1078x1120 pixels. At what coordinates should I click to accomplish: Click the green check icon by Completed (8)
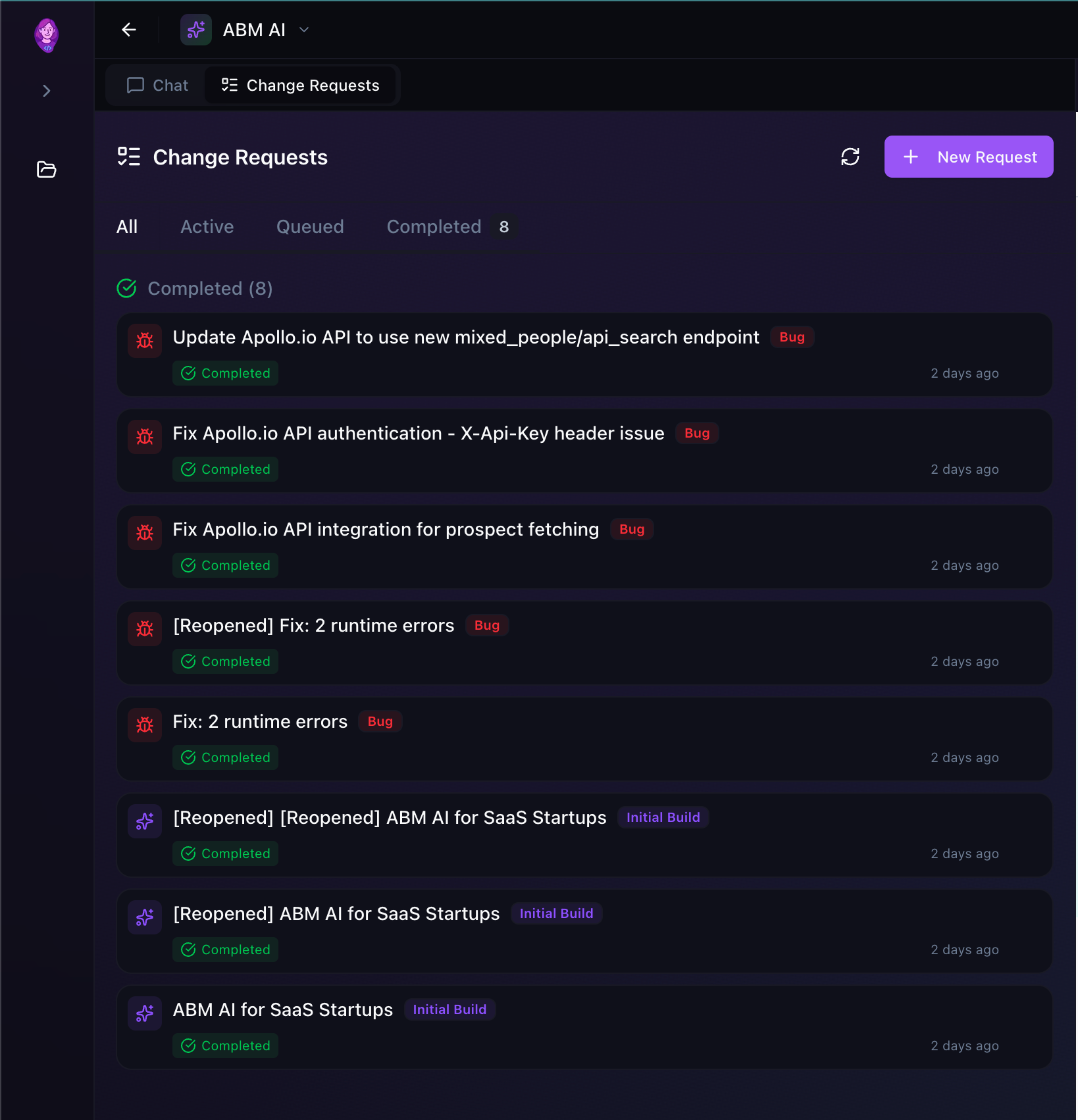(126, 288)
